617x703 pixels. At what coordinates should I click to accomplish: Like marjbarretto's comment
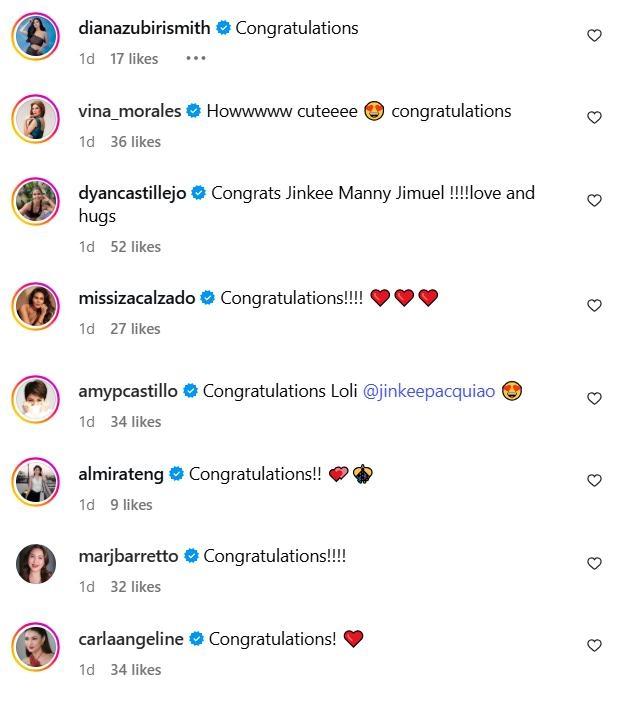(594, 564)
